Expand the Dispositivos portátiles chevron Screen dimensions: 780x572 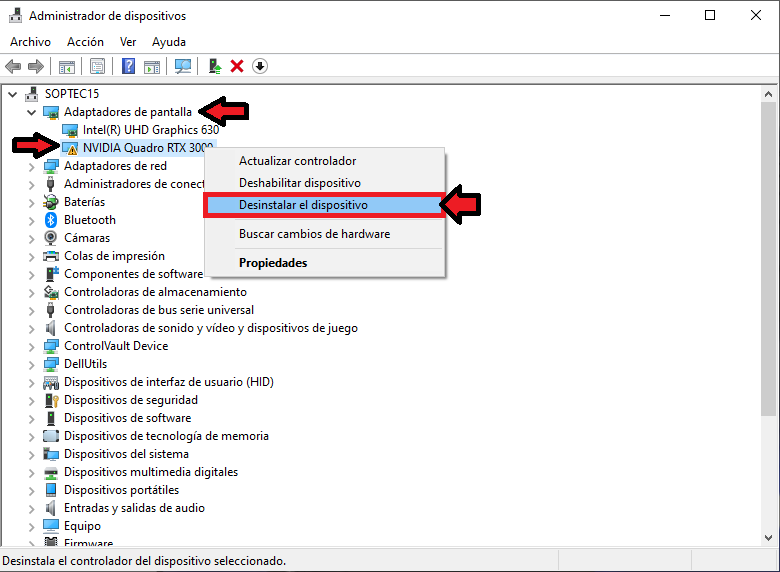click(32, 490)
